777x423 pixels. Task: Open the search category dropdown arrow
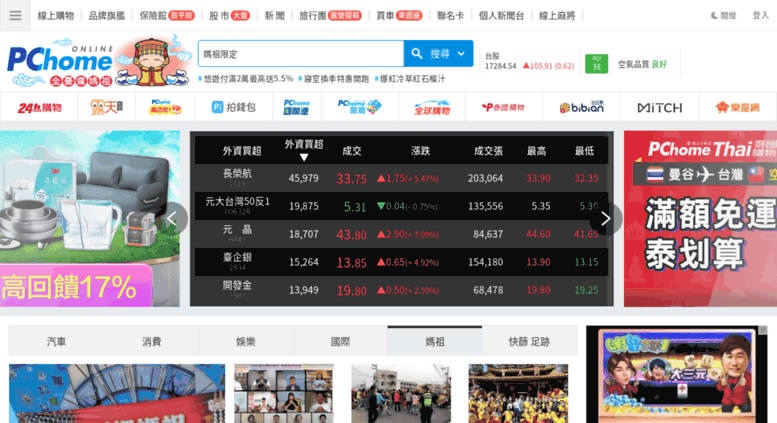coord(461,53)
